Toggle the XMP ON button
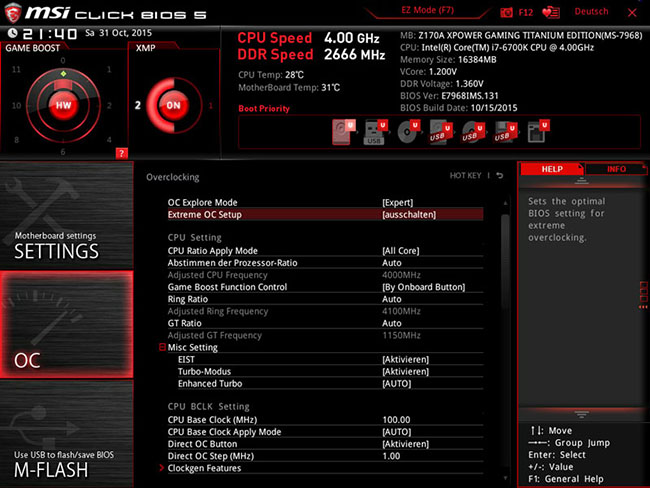Image resolution: width=650 pixels, height=488 pixels. coord(173,105)
